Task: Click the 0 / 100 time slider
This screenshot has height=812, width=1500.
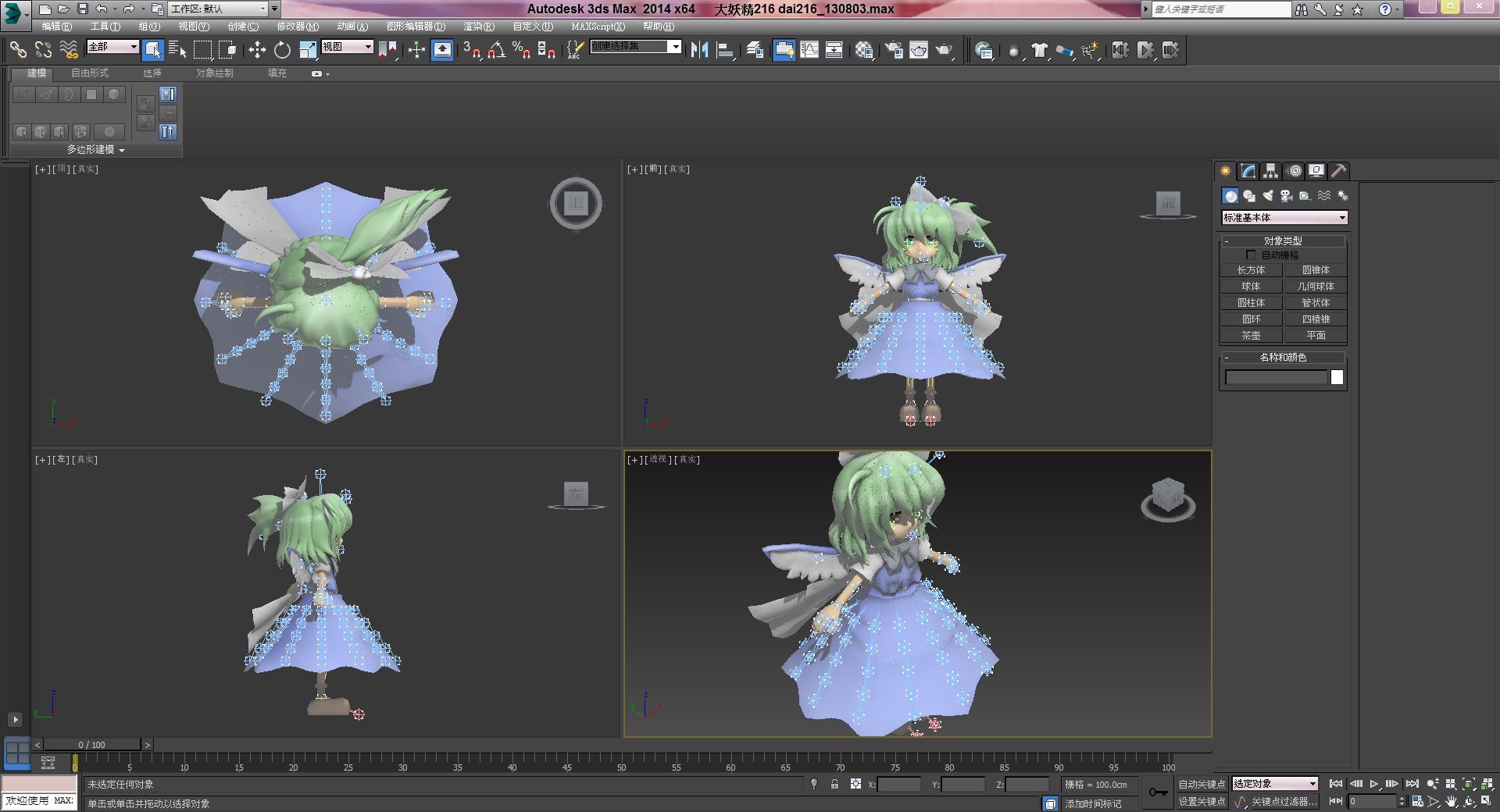Action: [x=91, y=745]
